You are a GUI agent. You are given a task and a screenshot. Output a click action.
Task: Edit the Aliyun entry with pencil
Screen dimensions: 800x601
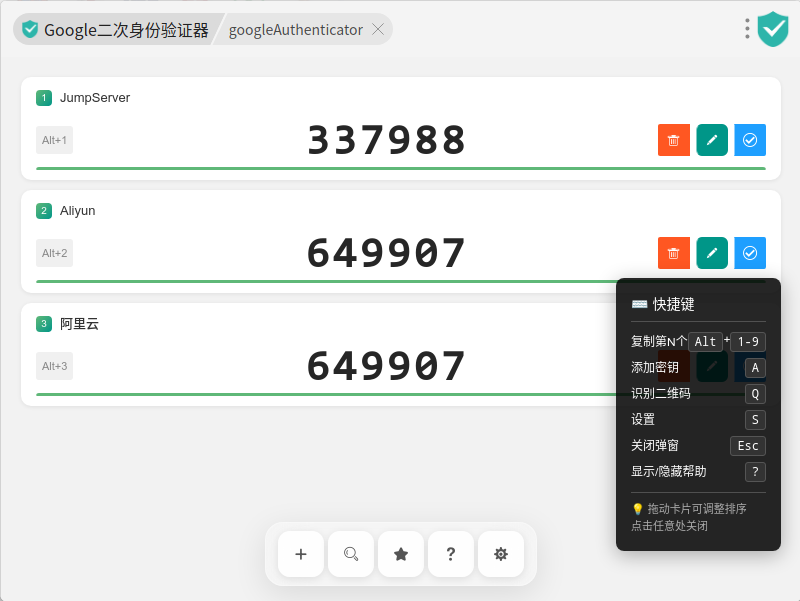point(712,253)
